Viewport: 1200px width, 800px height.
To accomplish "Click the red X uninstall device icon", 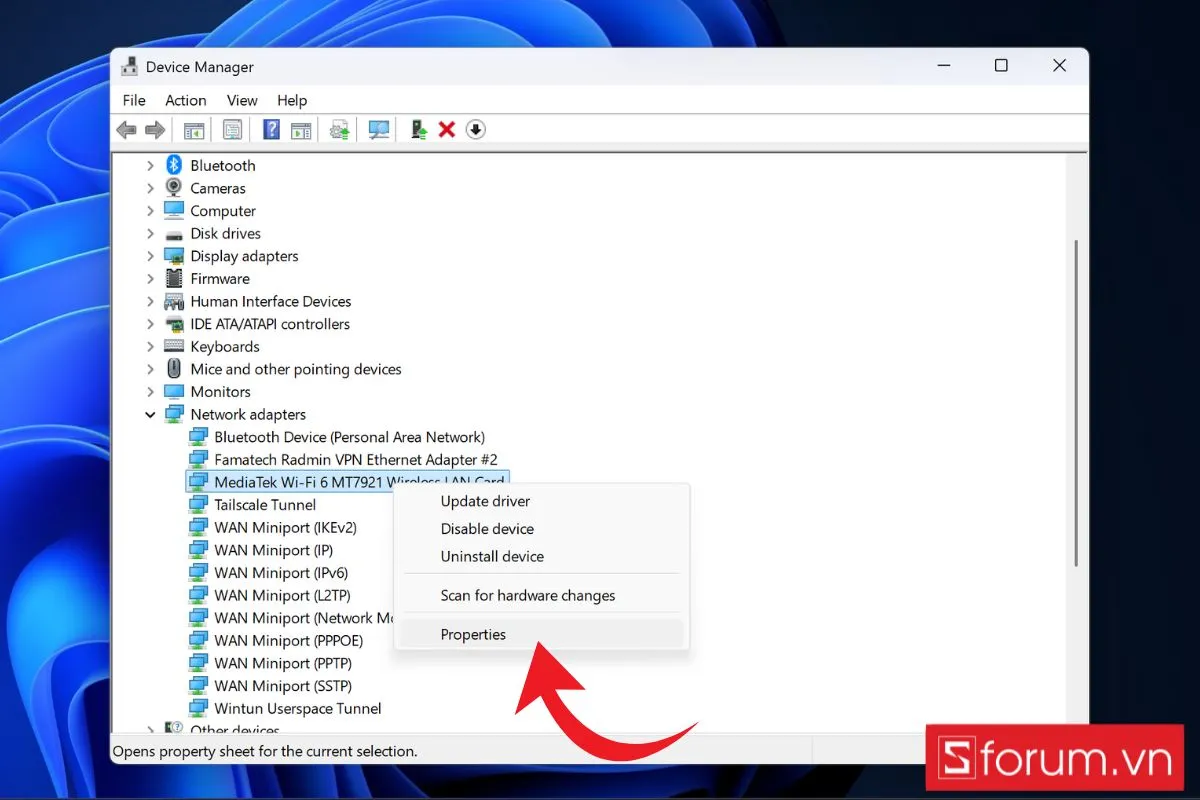I will pyautogui.click(x=447, y=130).
